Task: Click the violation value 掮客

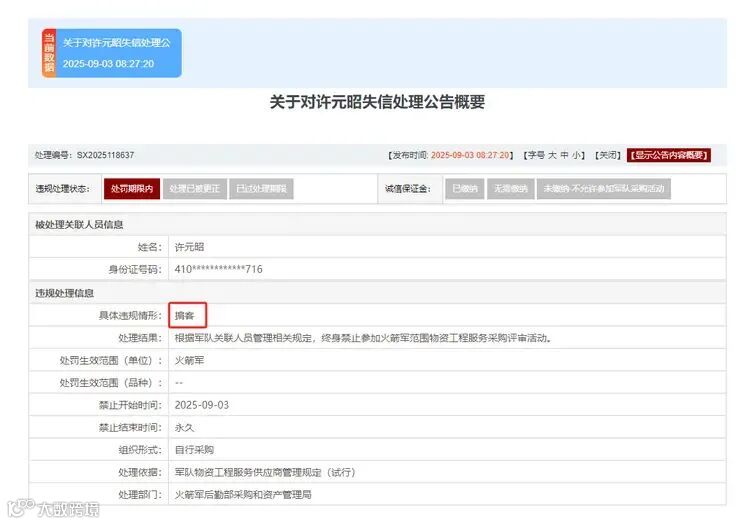Action: 185,316
